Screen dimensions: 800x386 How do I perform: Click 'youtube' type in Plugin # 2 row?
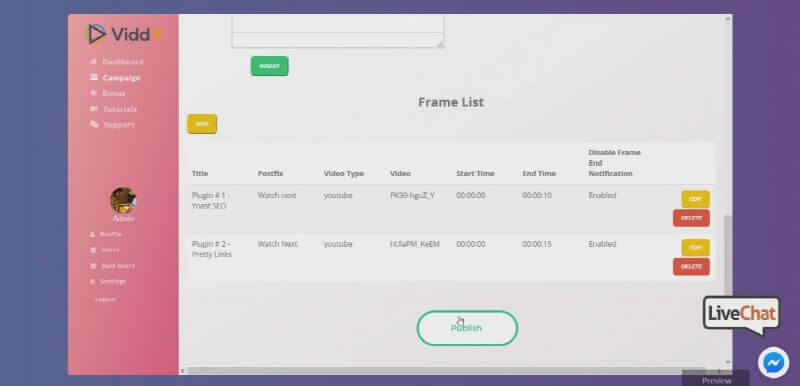pyautogui.click(x=338, y=244)
